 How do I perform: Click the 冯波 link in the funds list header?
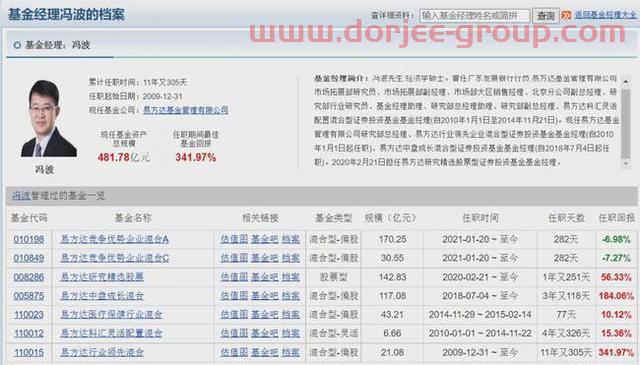[21, 196]
